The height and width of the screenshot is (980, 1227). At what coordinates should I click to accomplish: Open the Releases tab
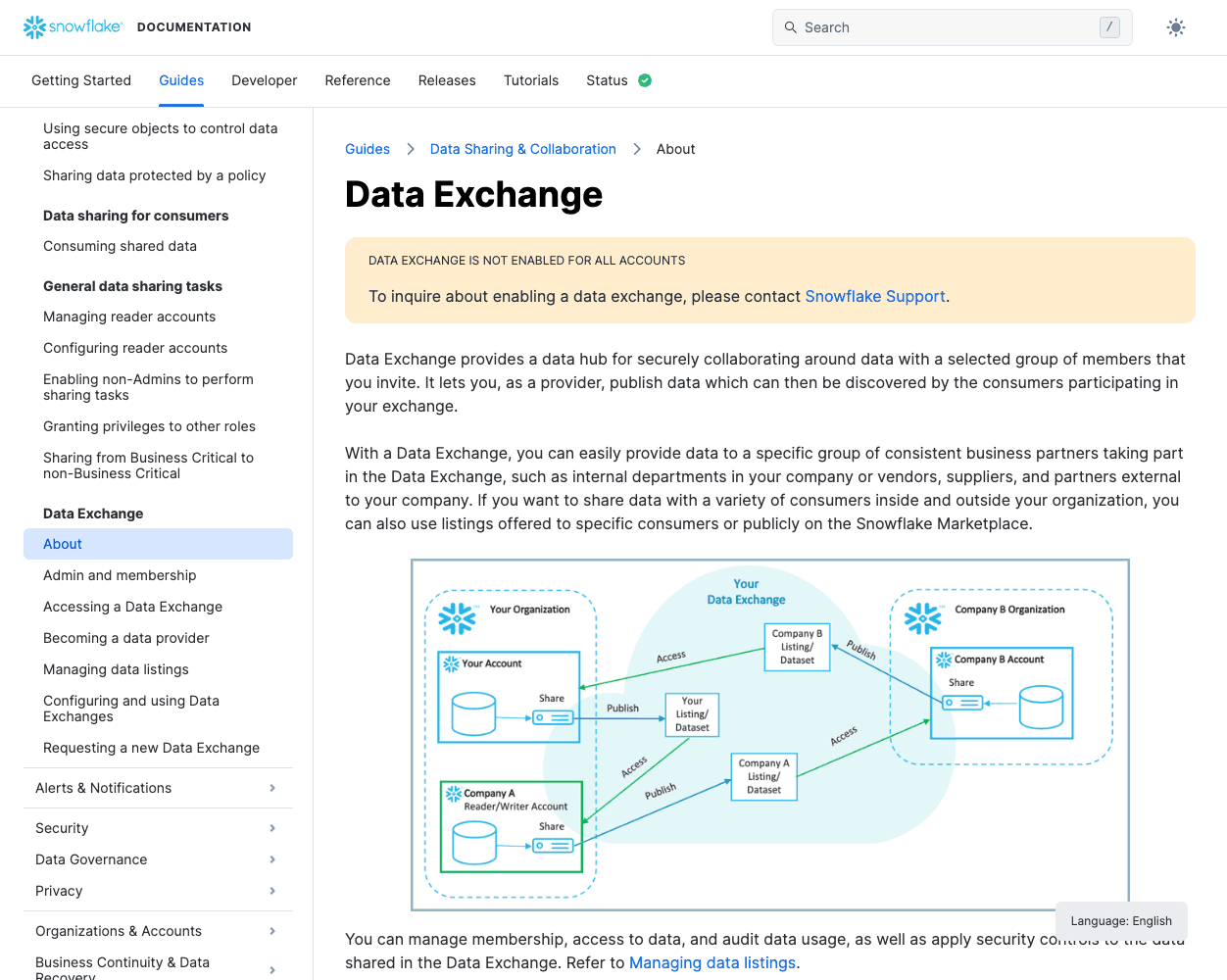(x=447, y=80)
